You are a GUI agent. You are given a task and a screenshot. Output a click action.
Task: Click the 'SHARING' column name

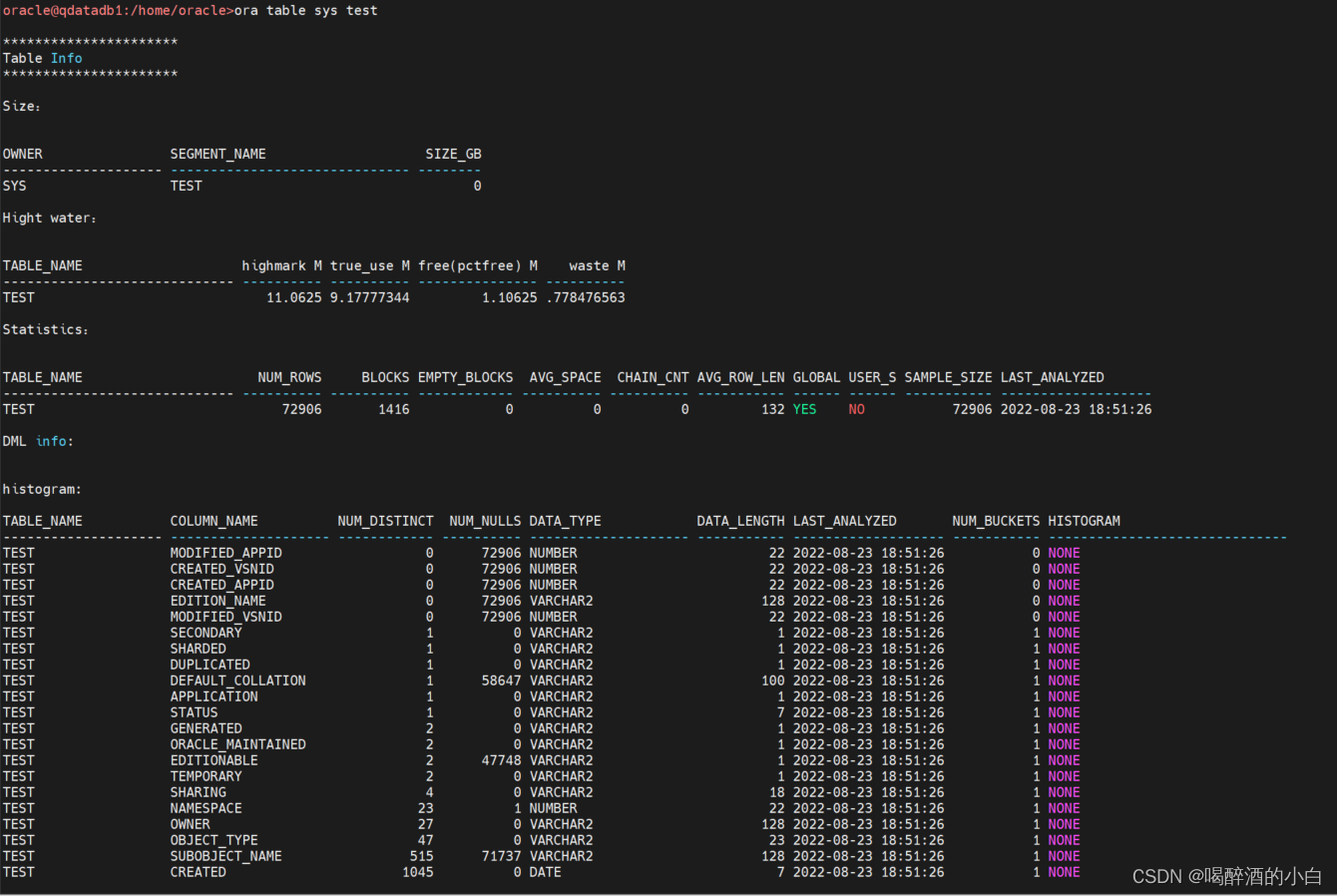[198, 792]
